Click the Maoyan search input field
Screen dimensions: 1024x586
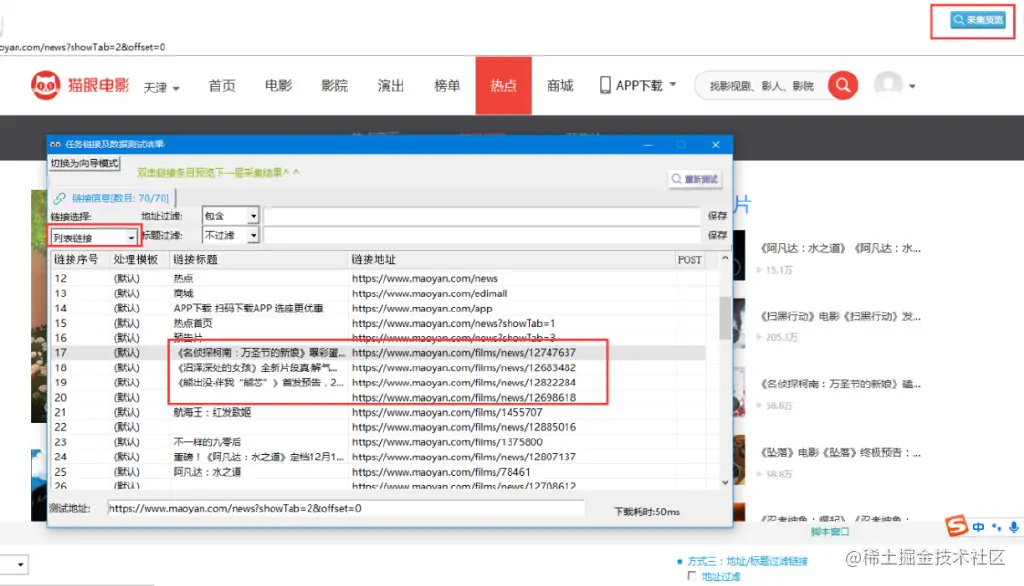point(761,86)
